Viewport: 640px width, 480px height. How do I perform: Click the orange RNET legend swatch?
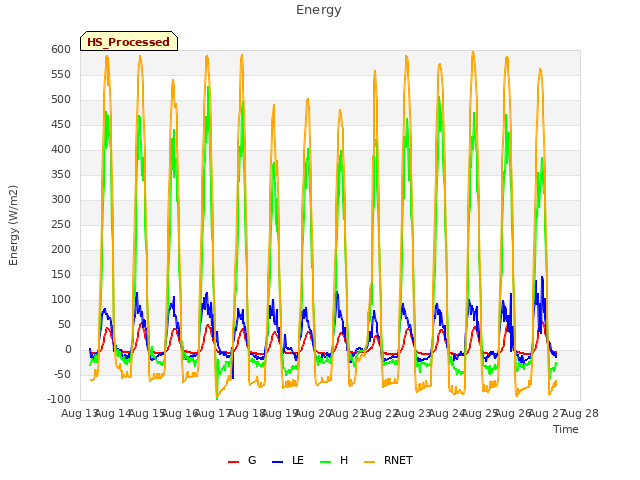369,462
